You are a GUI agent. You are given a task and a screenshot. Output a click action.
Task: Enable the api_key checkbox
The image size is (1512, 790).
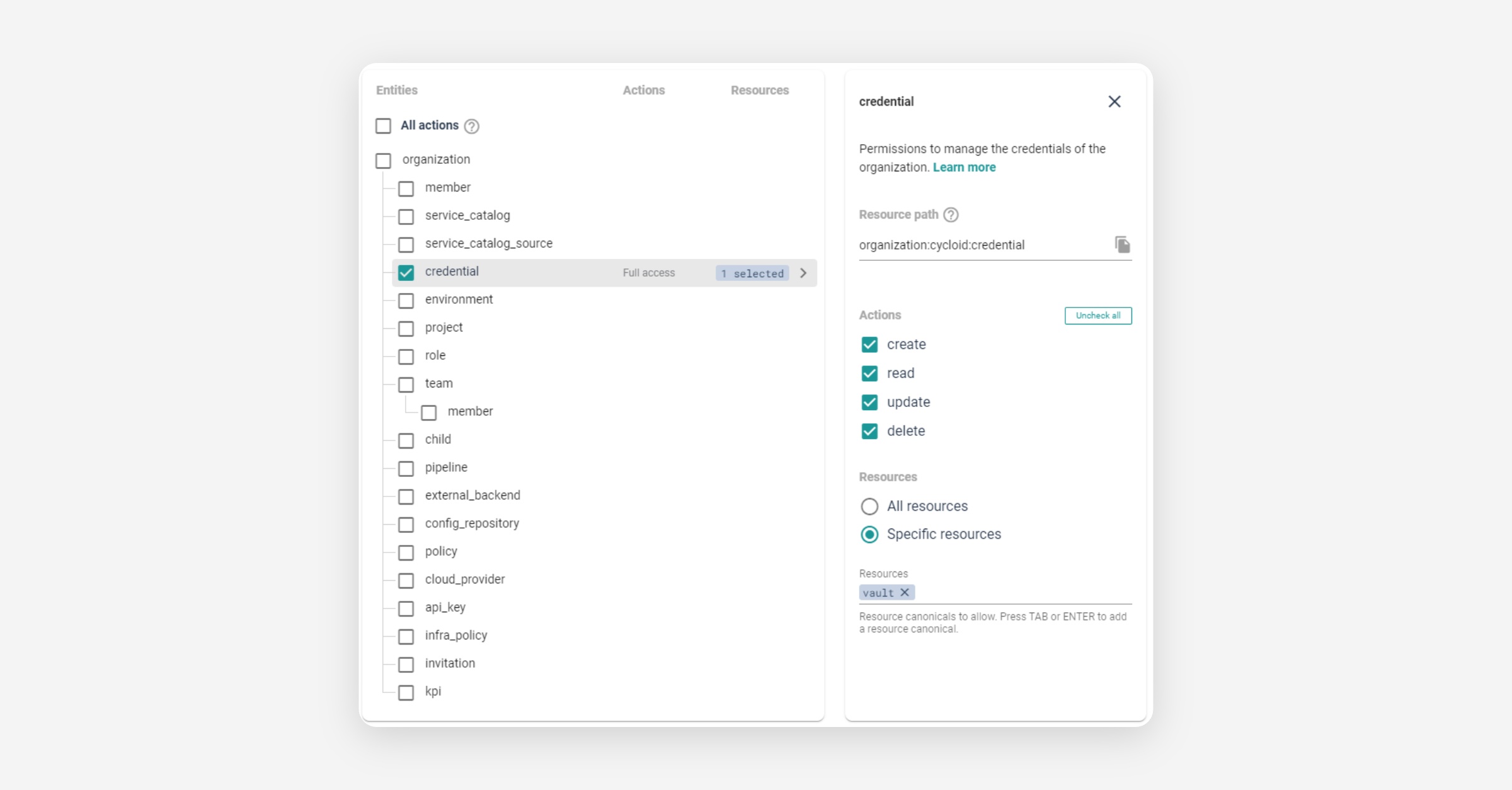[406, 609]
